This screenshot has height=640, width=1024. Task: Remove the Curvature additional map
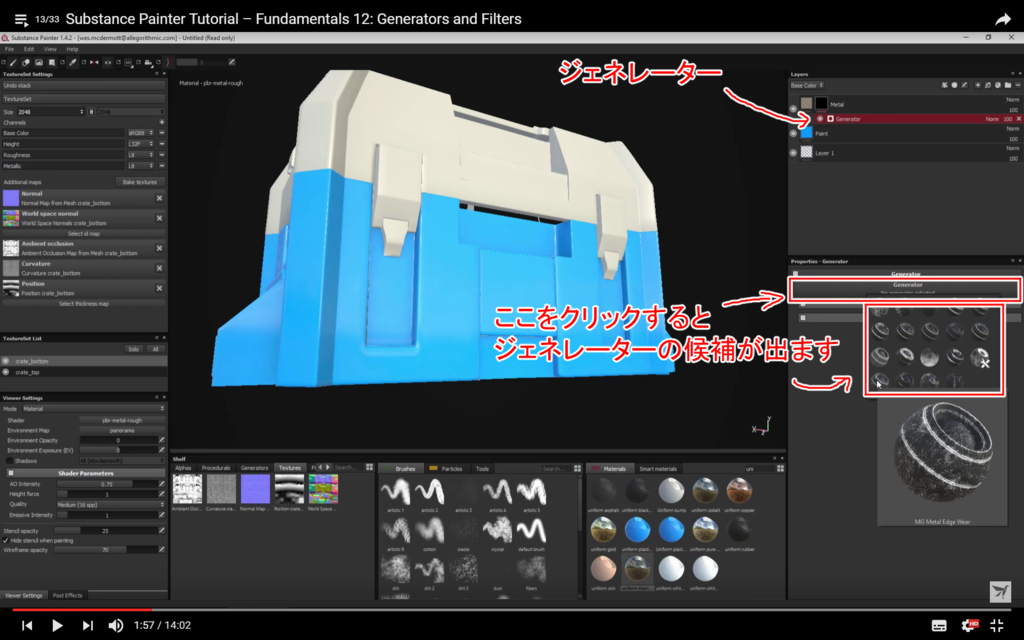[x=159, y=268]
